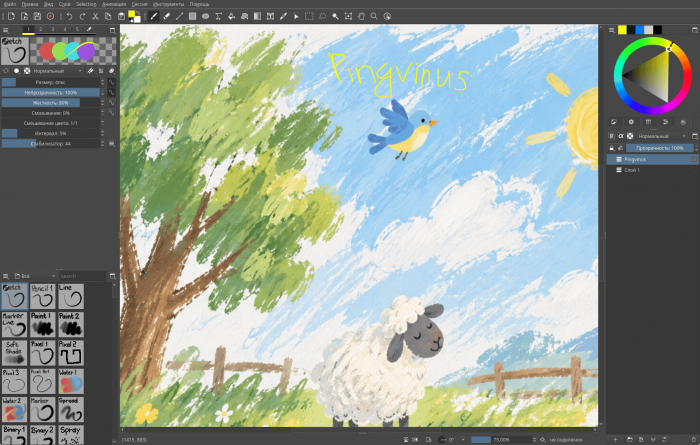
Task: Set the Жесткость hardness slider
Action: [50, 103]
